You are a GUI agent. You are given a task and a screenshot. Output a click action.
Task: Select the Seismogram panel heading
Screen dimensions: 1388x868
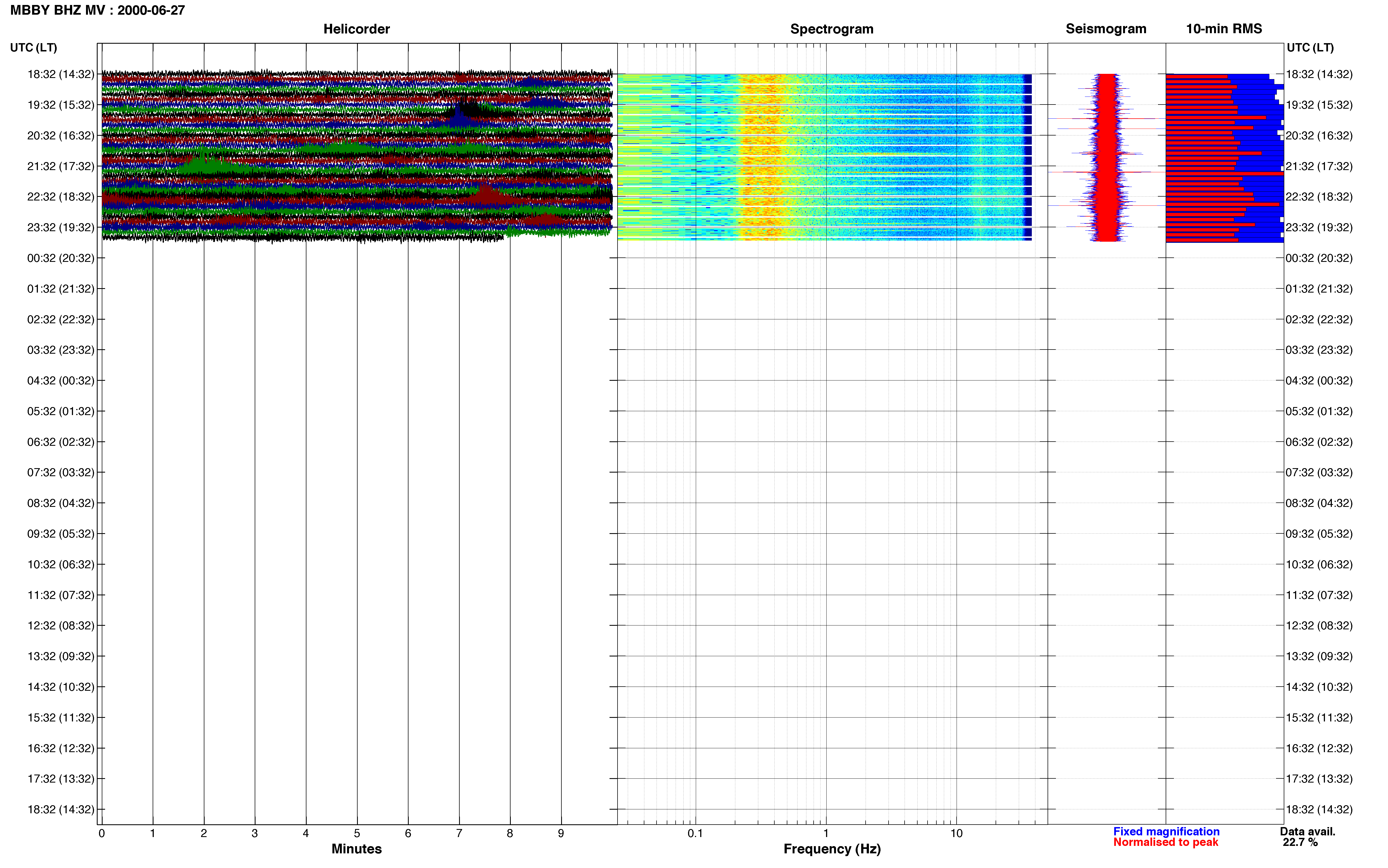point(1106,29)
